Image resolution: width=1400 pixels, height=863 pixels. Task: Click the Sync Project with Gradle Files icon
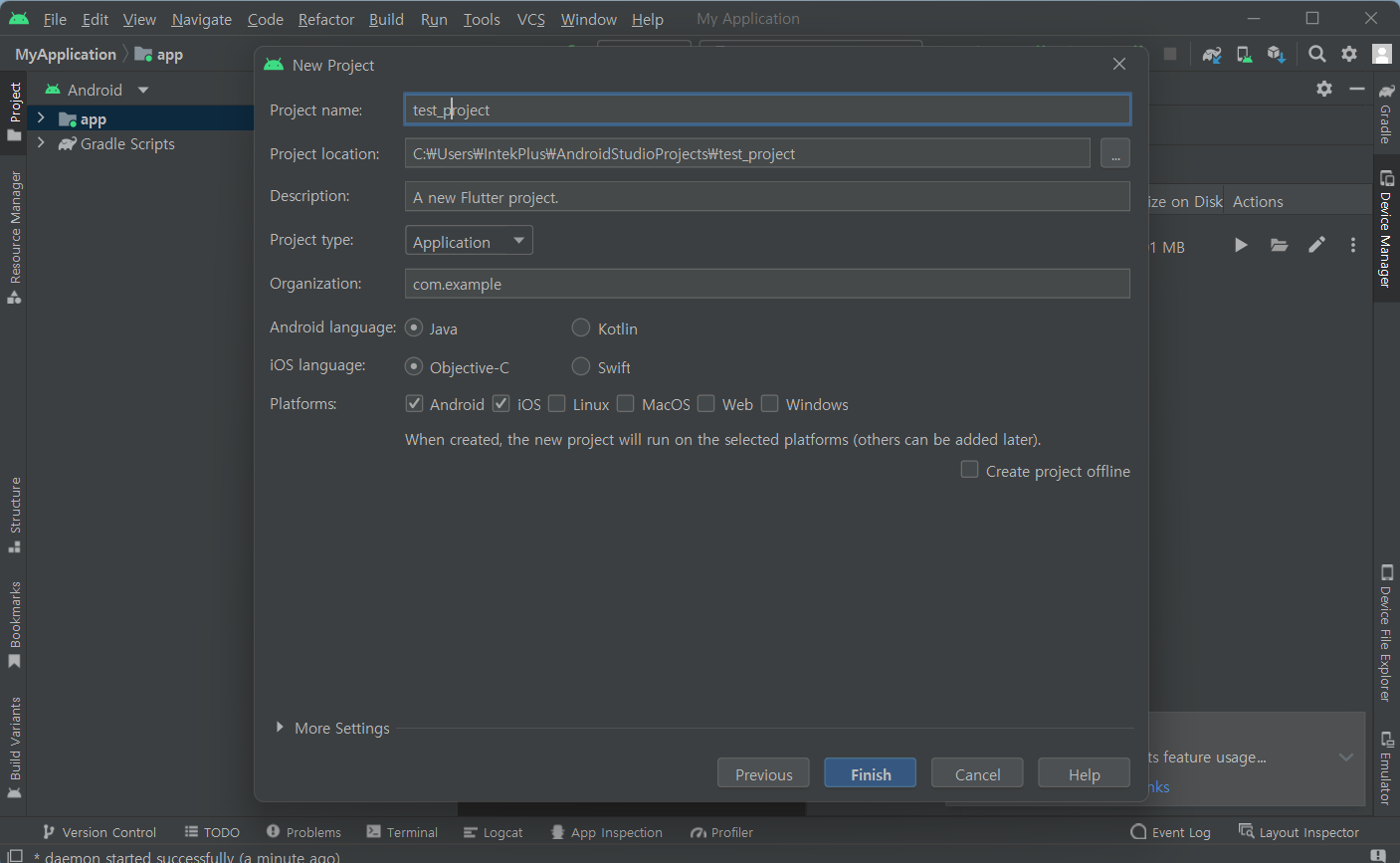click(x=1211, y=54)
